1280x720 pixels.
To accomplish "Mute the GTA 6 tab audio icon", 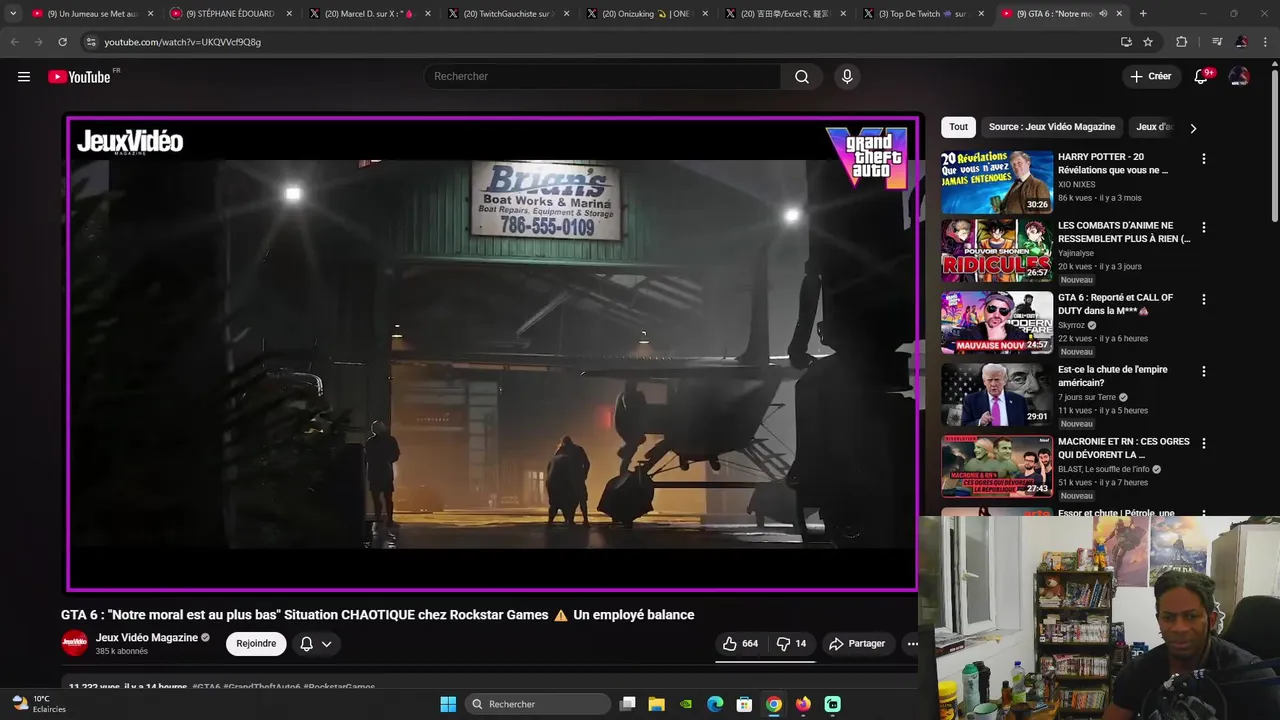I will click(x=1103, y=14).
